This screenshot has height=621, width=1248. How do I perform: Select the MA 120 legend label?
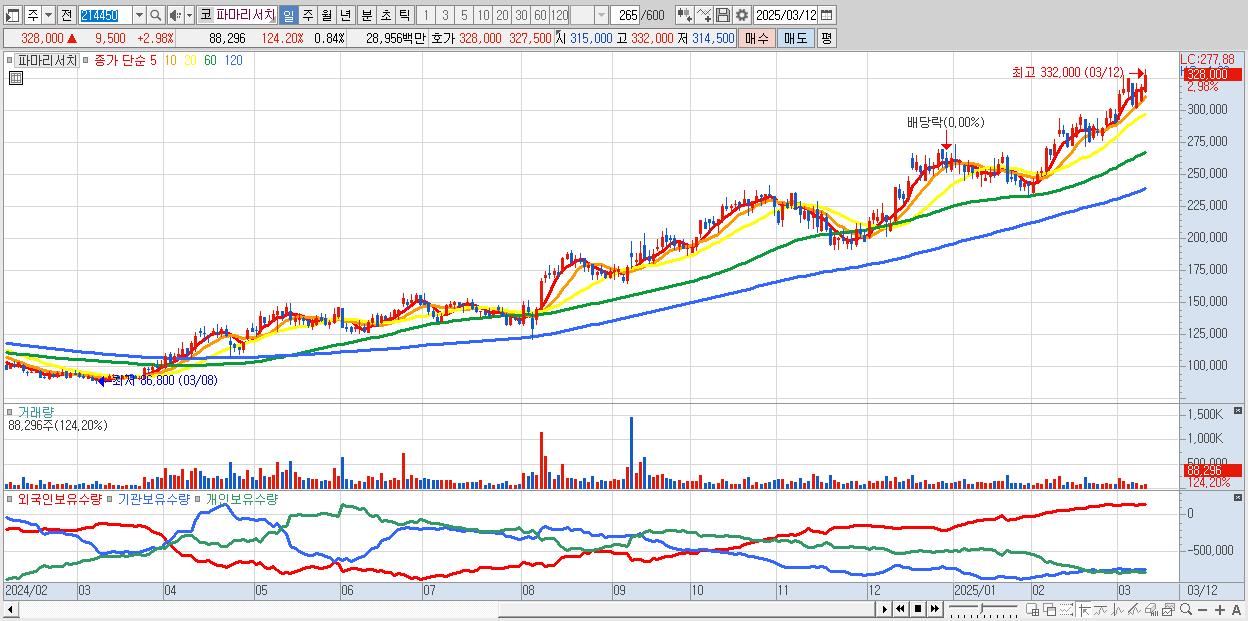[233, 60]
